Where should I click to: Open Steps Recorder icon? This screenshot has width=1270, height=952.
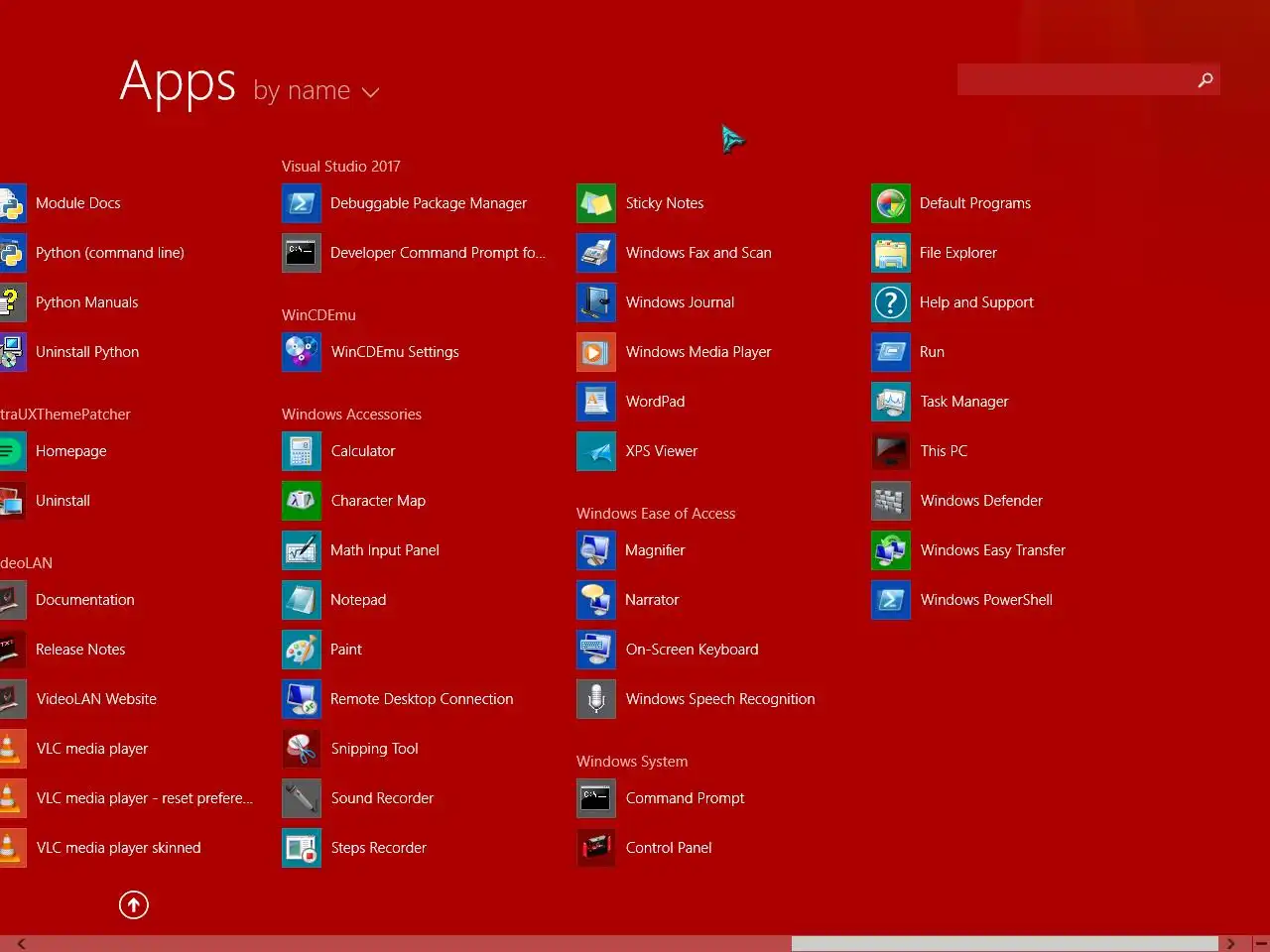click(x=302, y=848)
